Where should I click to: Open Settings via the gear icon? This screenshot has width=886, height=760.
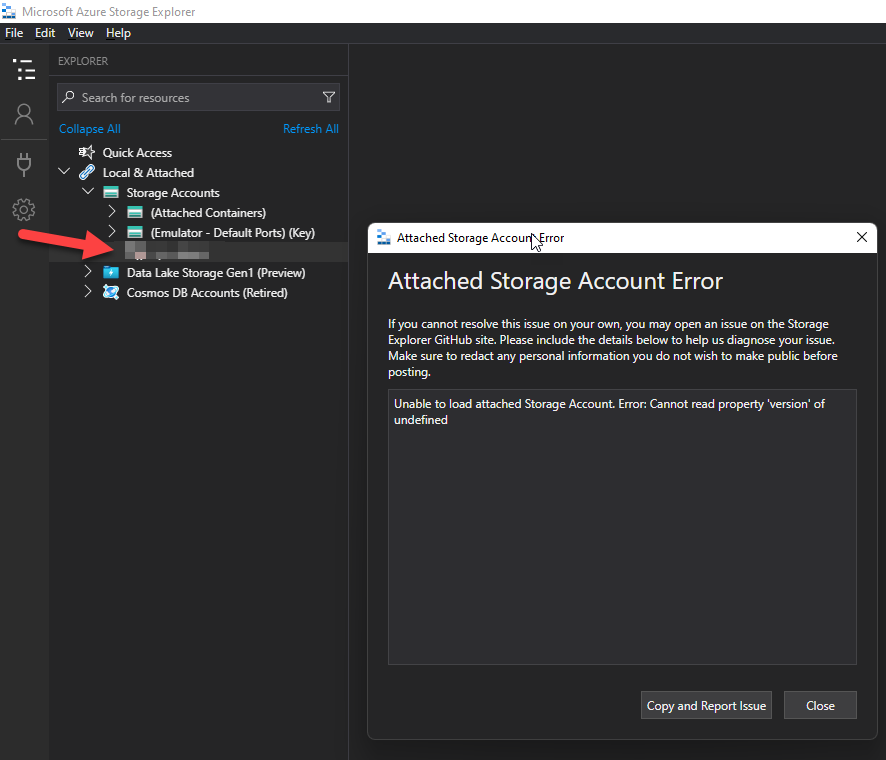tap(23, 209)
